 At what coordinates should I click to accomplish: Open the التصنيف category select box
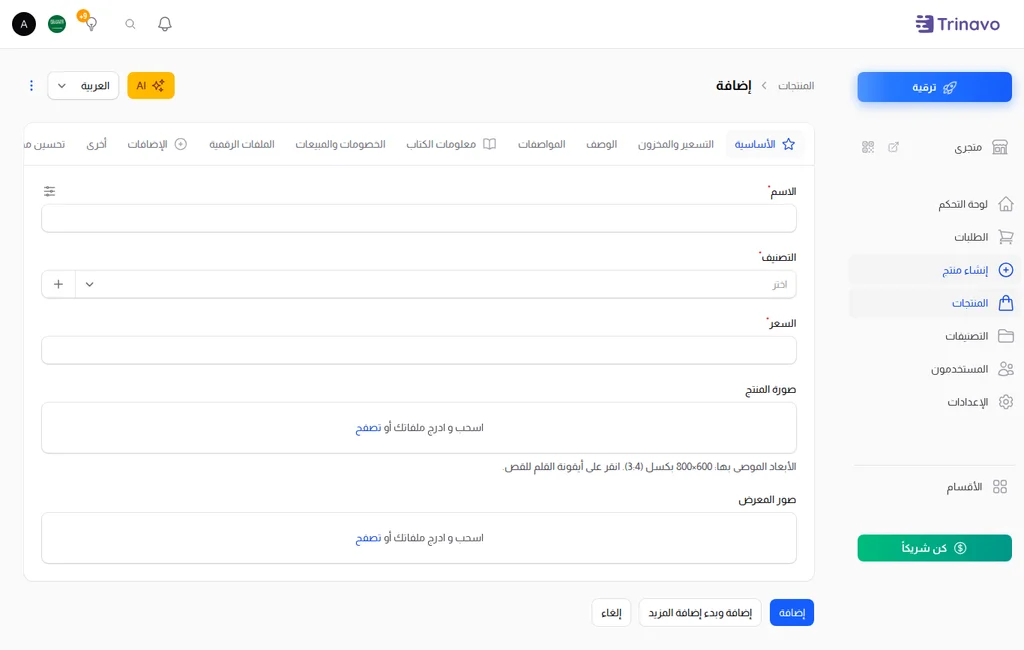tap(436, 284)
